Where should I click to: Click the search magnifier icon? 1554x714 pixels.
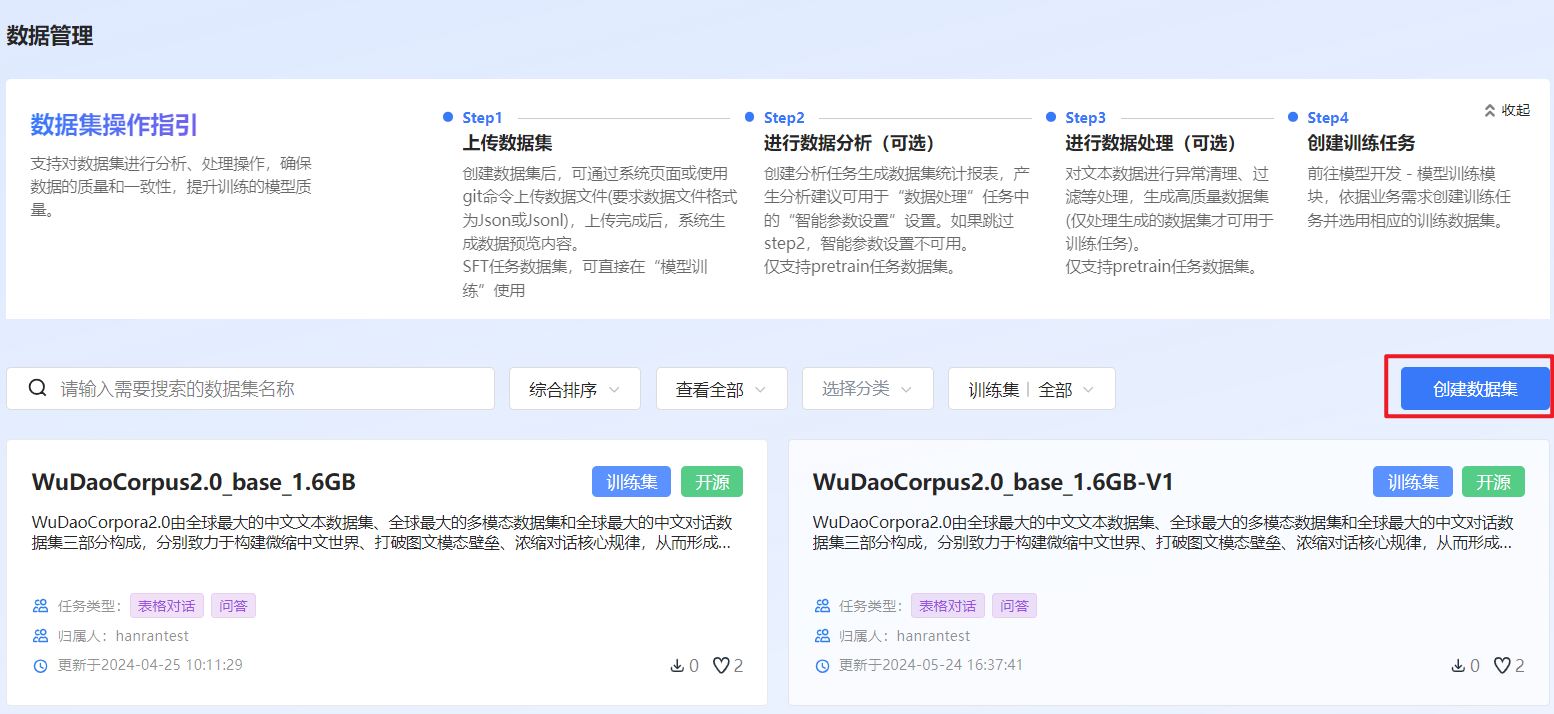(x=38, y=388)
